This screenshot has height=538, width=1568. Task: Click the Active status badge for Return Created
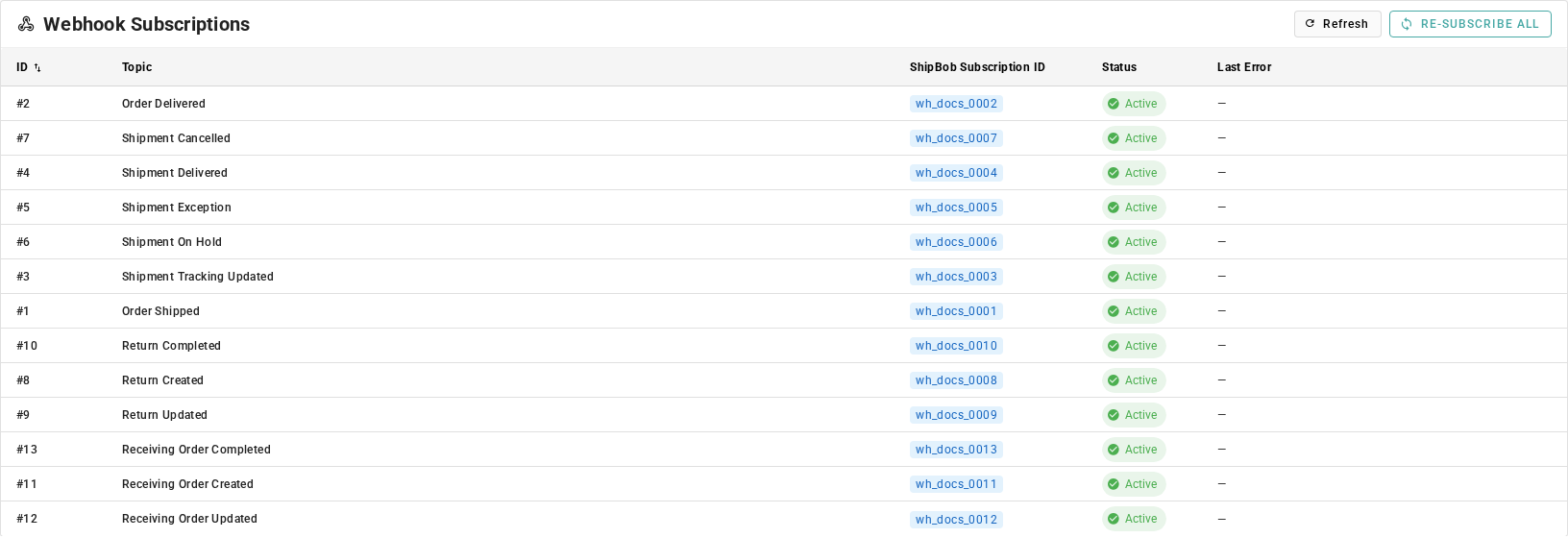pos(1134,380)
